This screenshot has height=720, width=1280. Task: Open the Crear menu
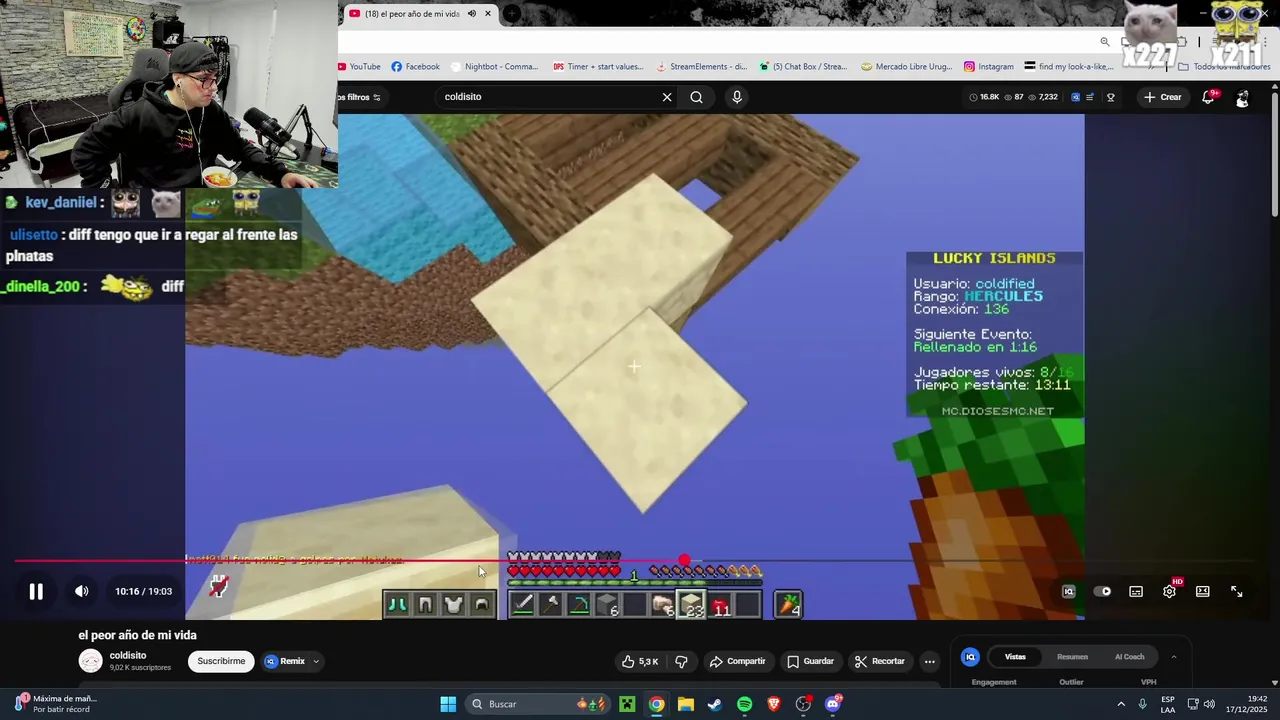(x=1162, y=97)
